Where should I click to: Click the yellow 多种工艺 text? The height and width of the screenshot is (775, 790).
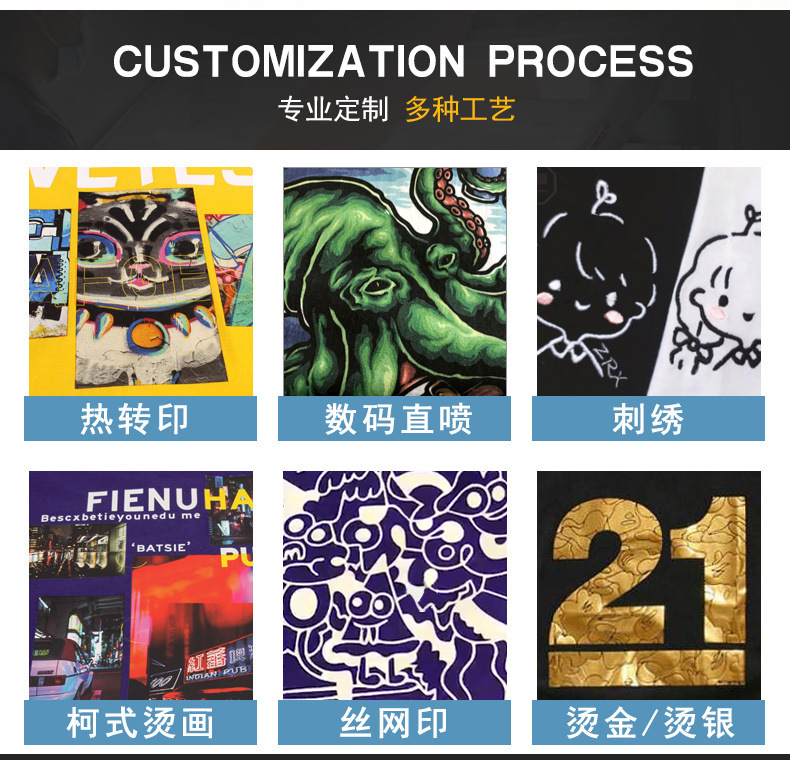point(460,109)
